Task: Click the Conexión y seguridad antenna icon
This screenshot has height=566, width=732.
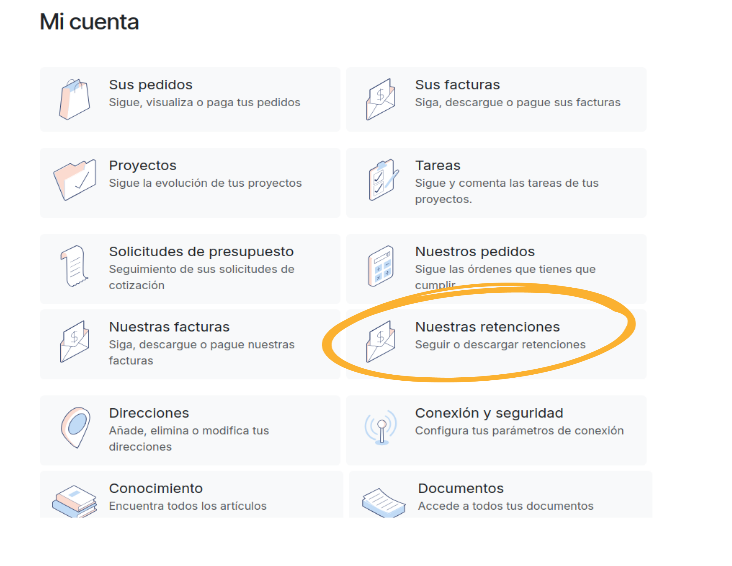Action: [x=381, y=427]
